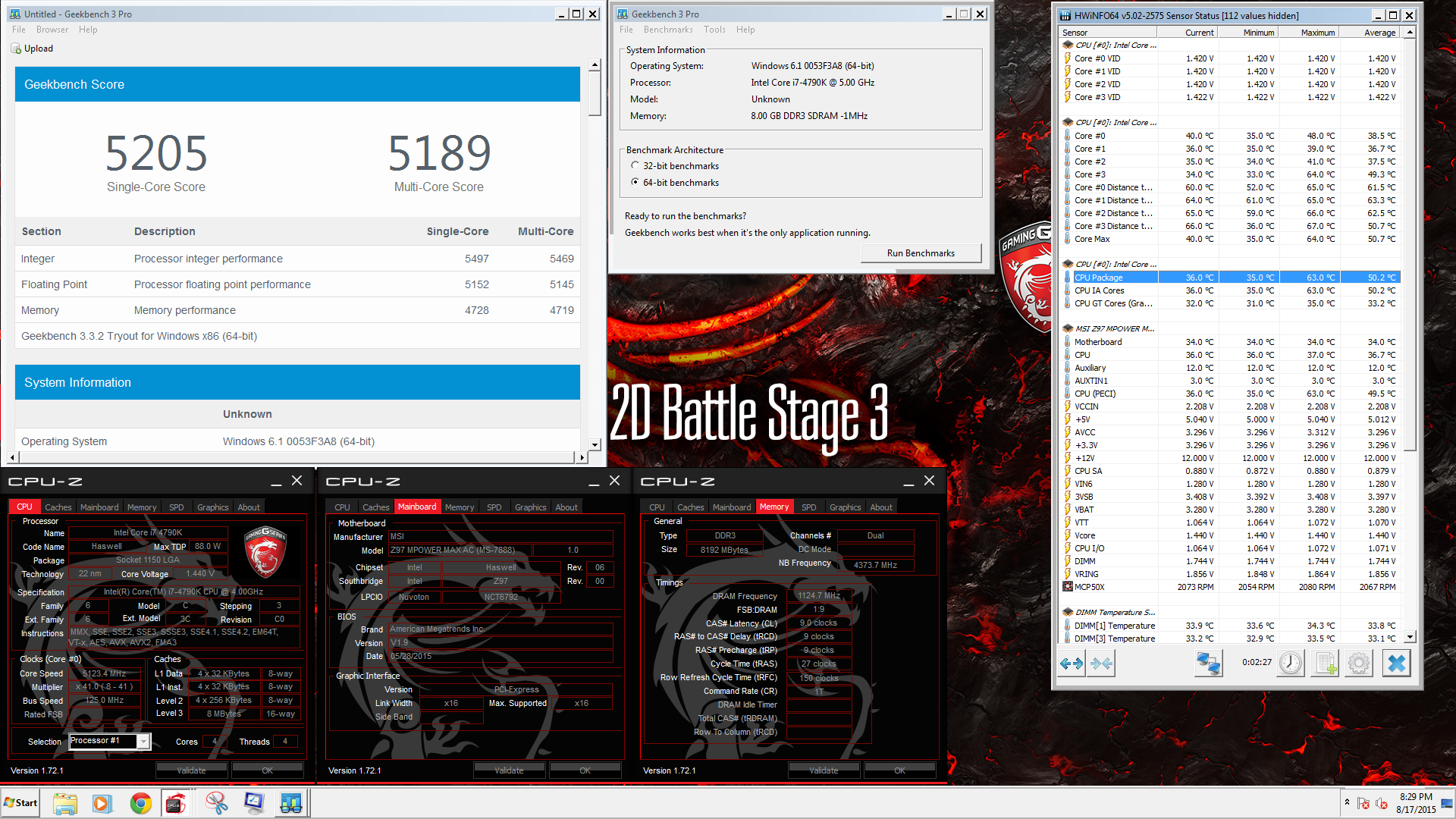This screenshot has height=819, width=1456.
Task: Click the expand columns arrows icon in HWiNFO
Action: point(1072,664)
